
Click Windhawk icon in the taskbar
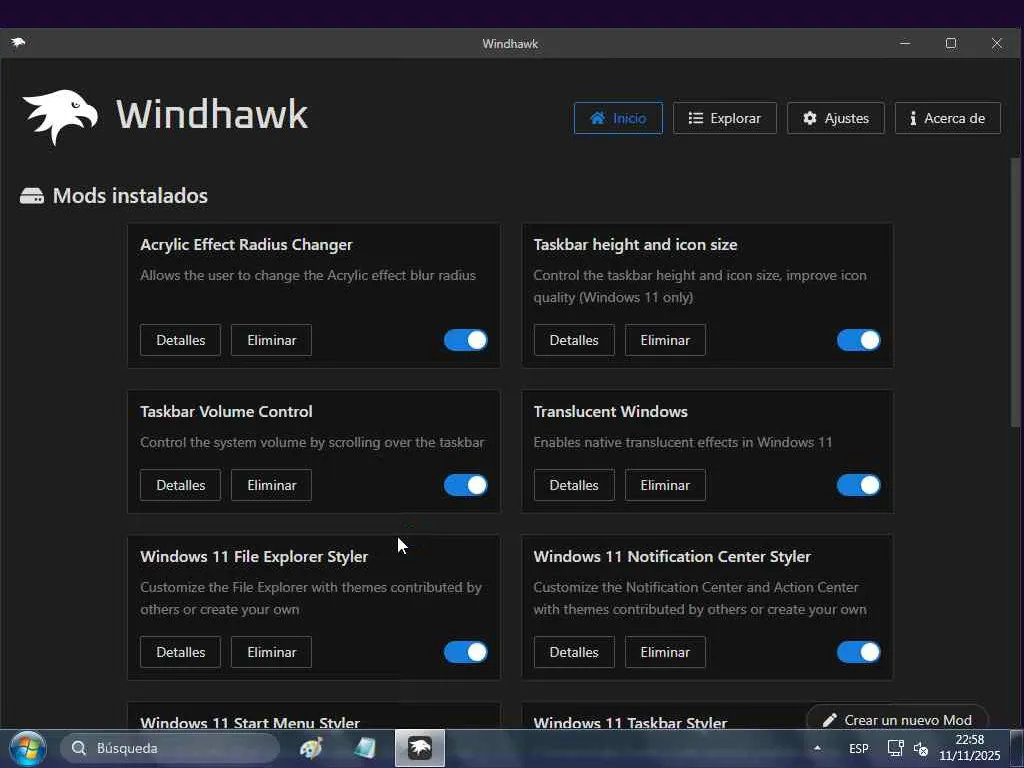point(420,748)
